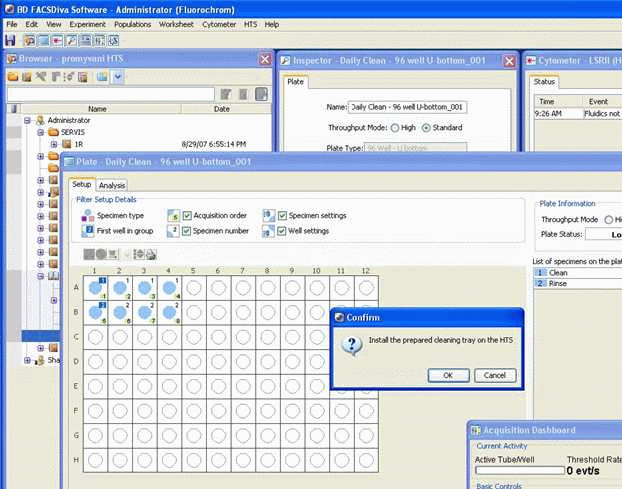622x489 pixels.
Task: Open the Help menu
Action: click(272, 25)
